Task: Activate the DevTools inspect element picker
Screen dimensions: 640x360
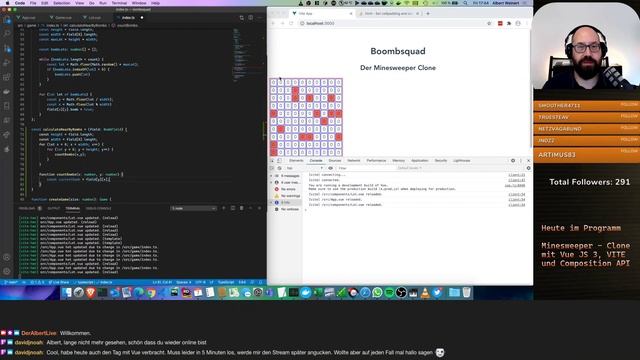Action: click(x=272, y=161)
